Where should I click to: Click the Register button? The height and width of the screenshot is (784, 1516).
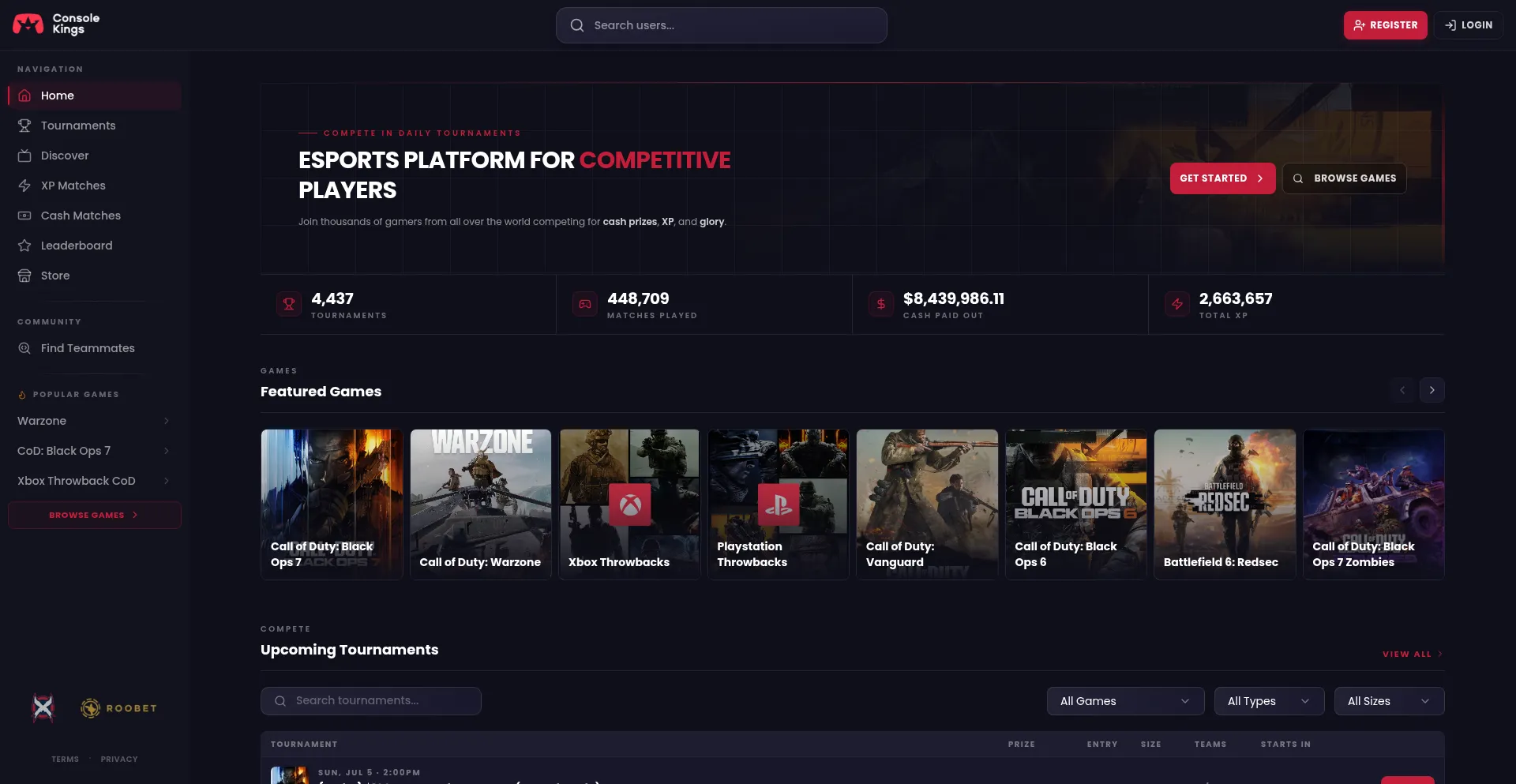coord(1385,25)
